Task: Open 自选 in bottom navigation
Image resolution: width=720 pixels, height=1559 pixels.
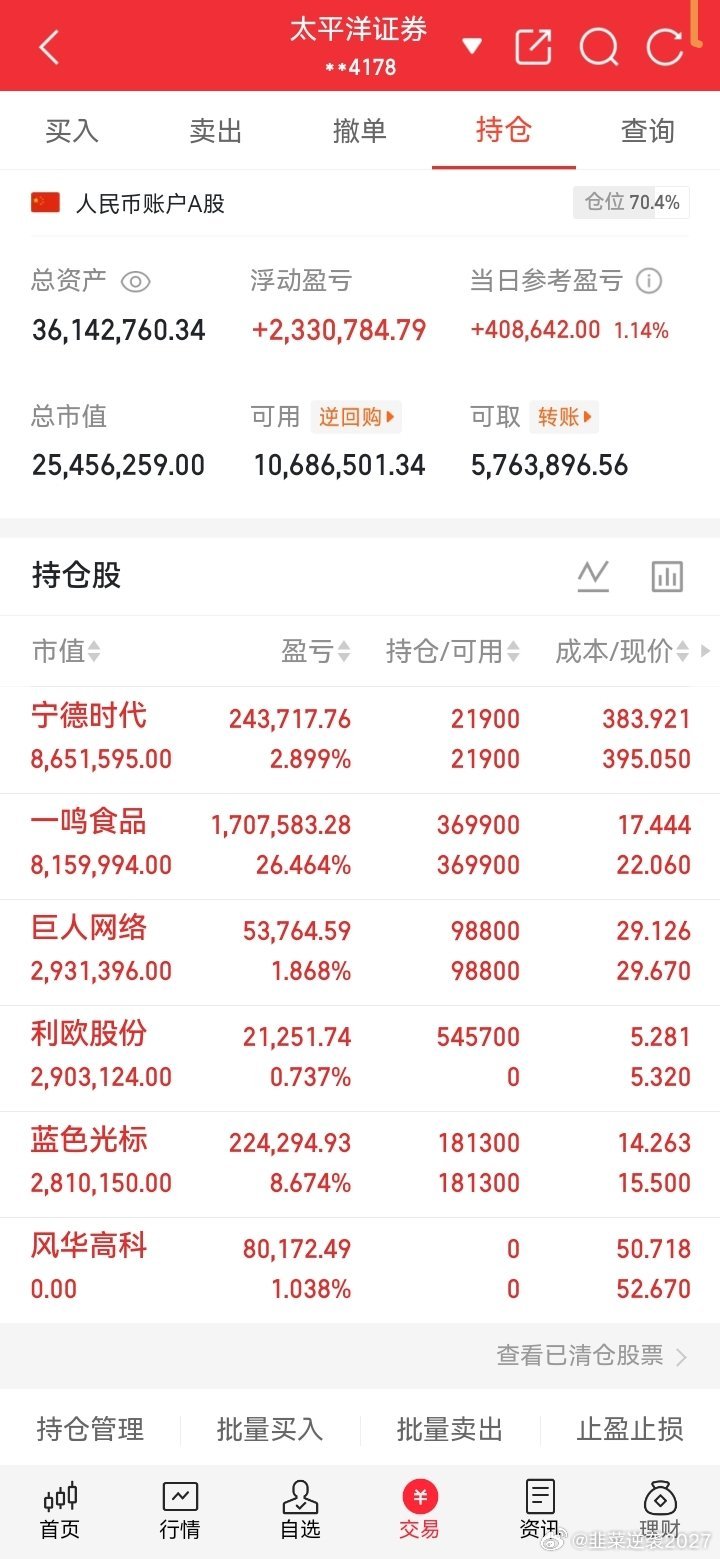Action: tap(300, 1511)
